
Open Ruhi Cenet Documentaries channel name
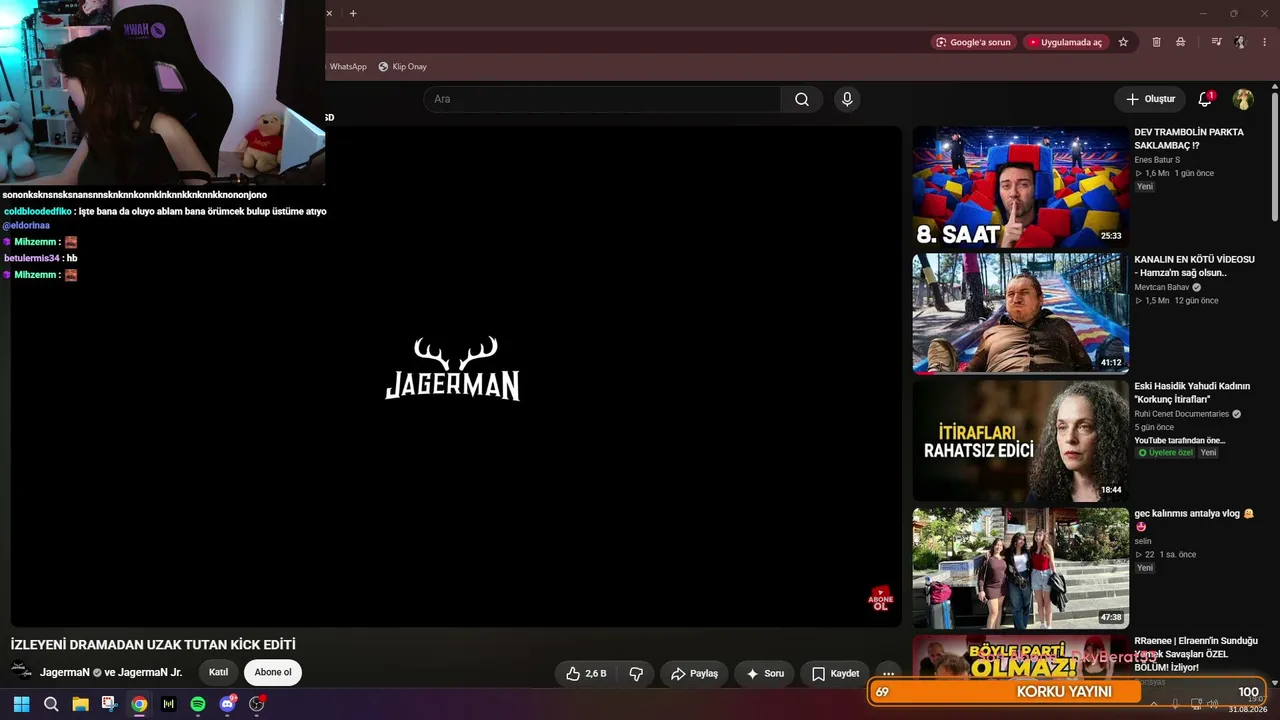click(x=1181, y=414)
